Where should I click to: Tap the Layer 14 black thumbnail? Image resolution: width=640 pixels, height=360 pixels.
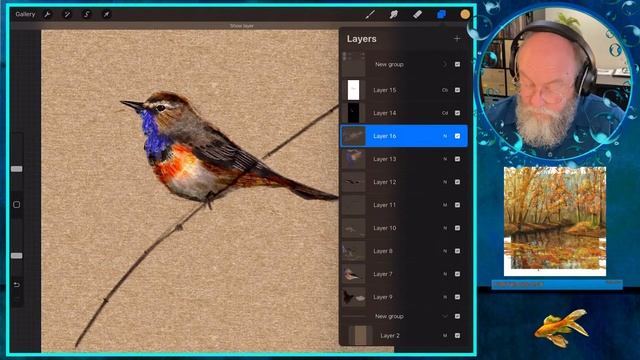[353, 113]
